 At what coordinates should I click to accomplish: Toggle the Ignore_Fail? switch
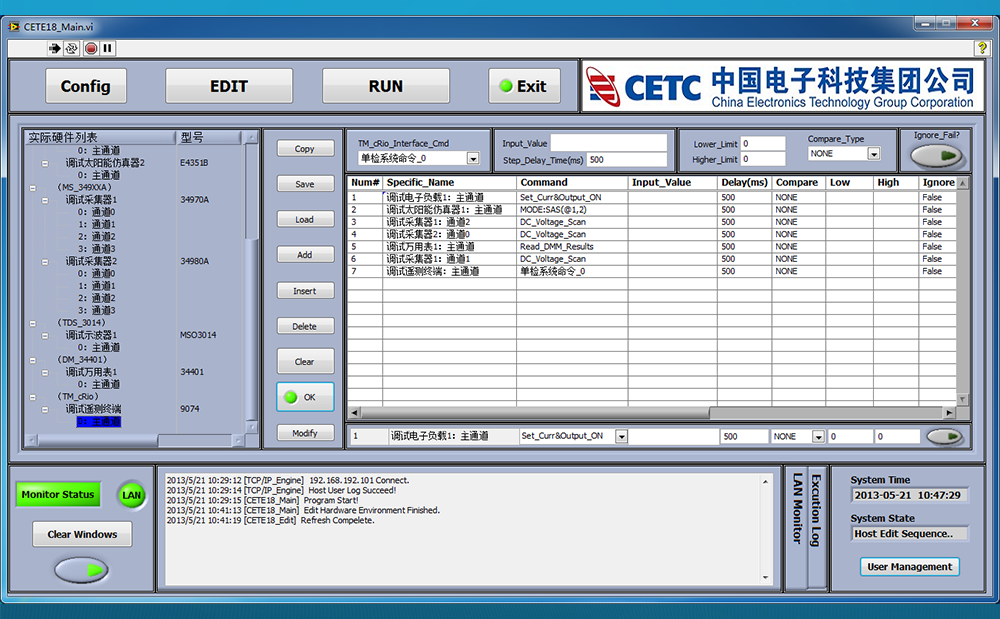click(935, 156)
